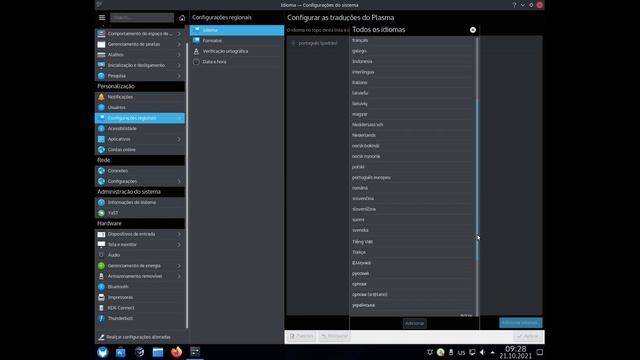The width and height of the screenshot is (640, 360).
Task: Select suomi in language list
Action: [412, 220]
